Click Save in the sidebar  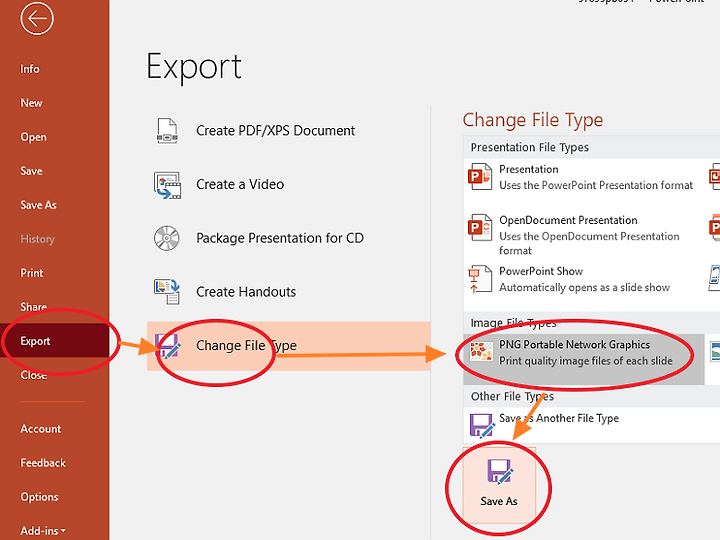click(31, 171)
